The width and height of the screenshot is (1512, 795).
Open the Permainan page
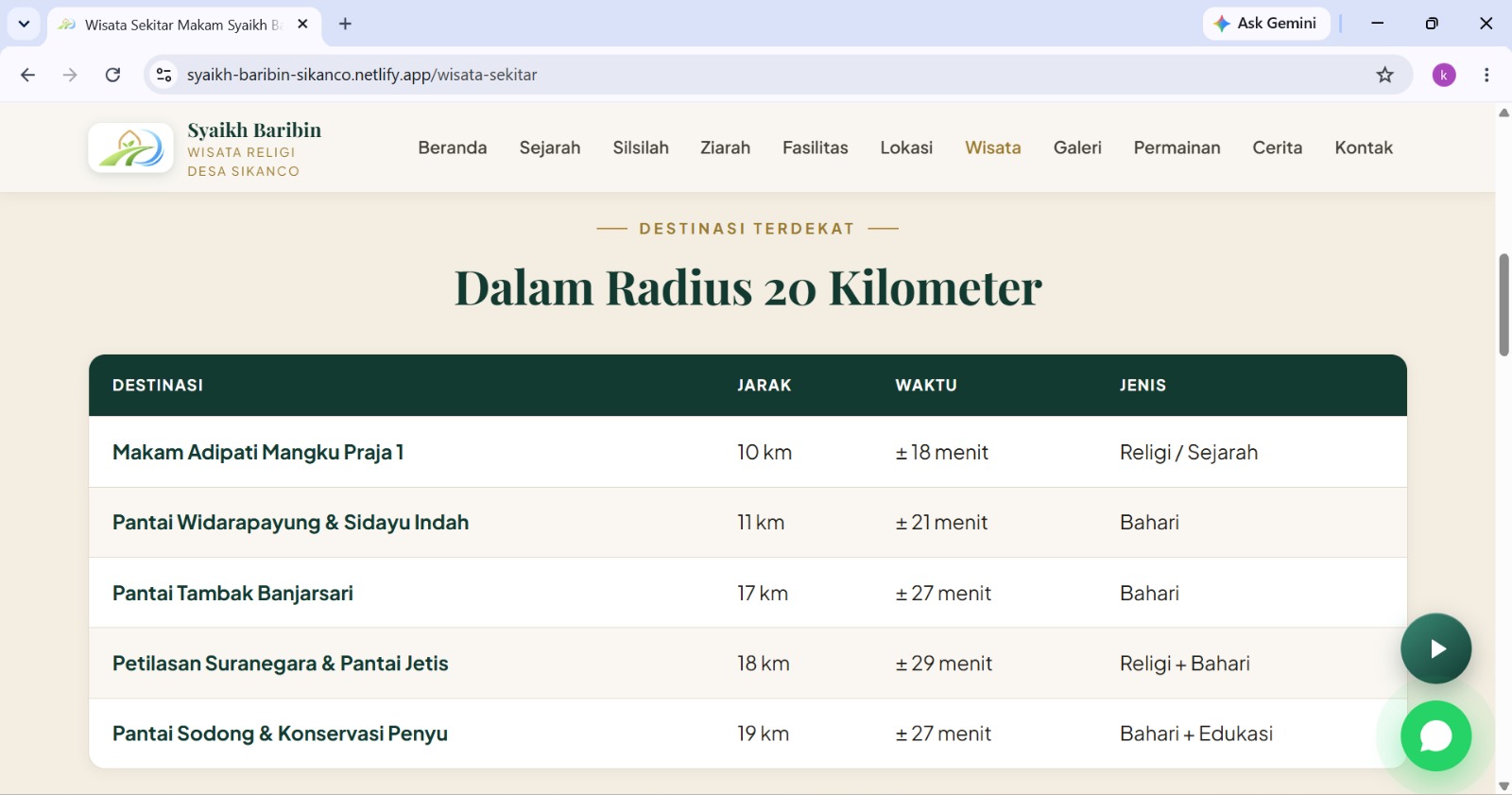(1177, 147)
